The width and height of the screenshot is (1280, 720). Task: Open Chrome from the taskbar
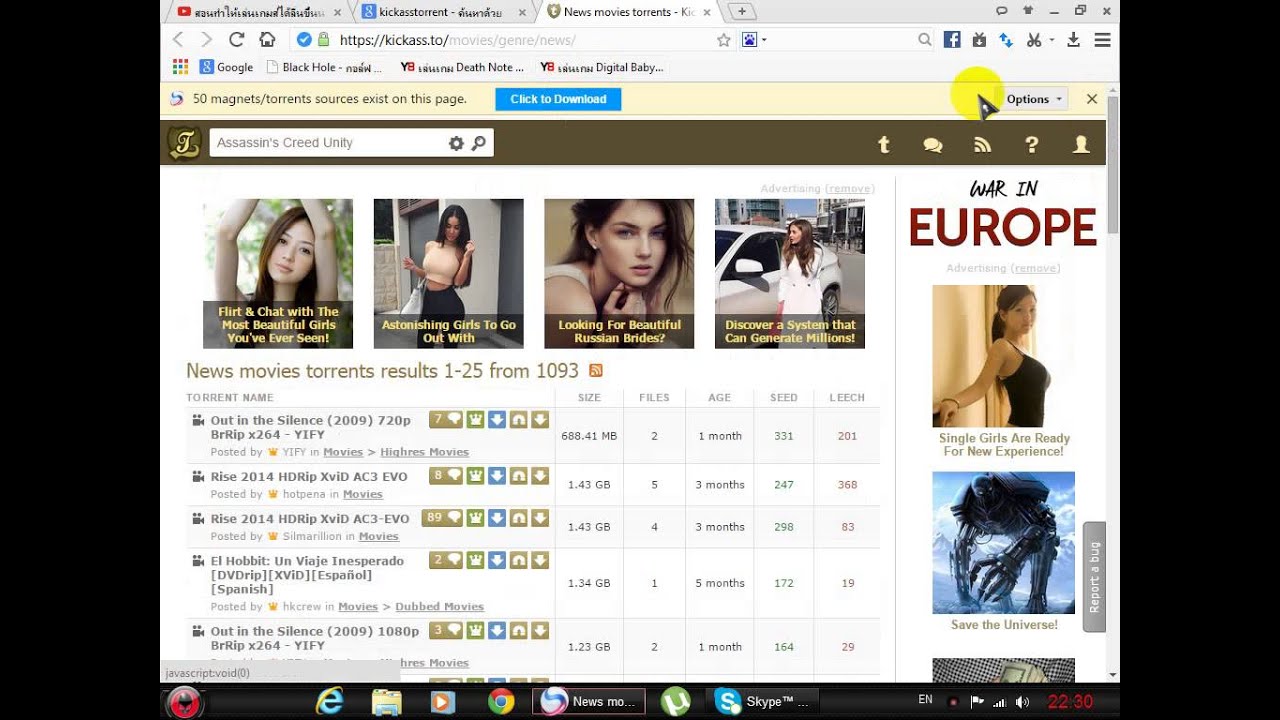tap(501, 701)
